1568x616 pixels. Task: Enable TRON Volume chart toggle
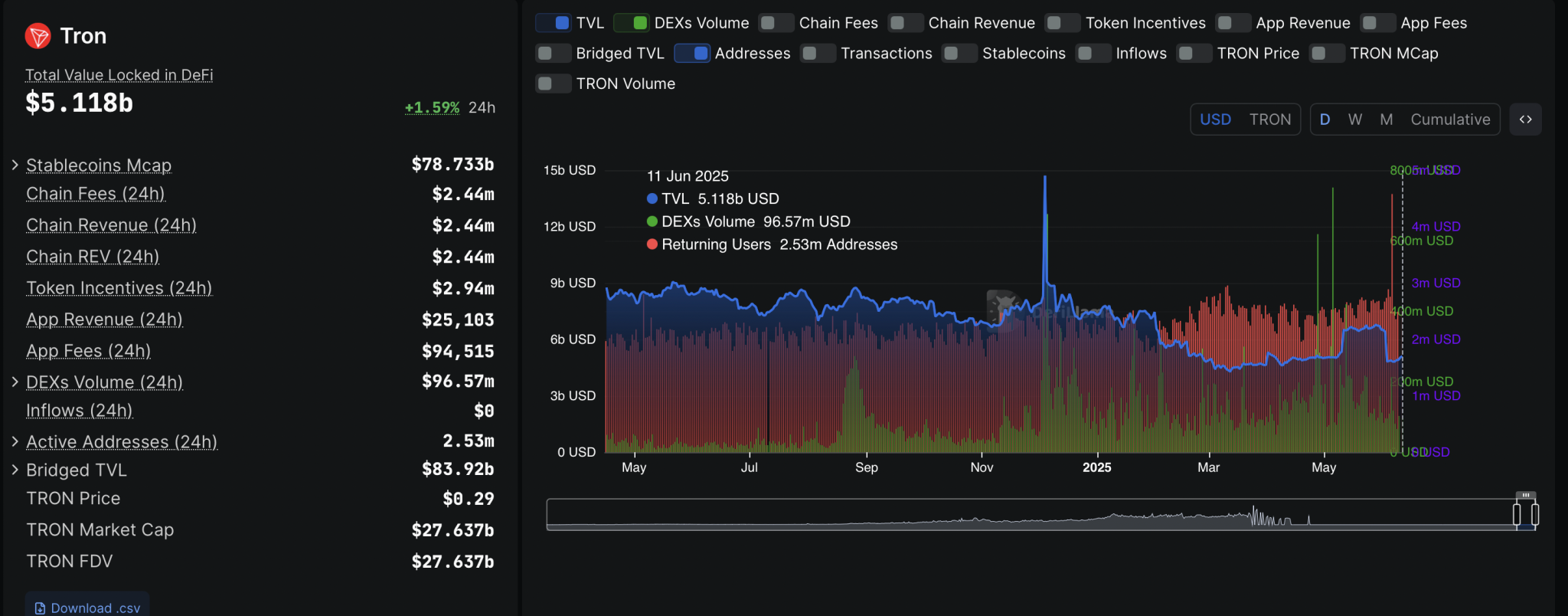[x=554, y=84]
